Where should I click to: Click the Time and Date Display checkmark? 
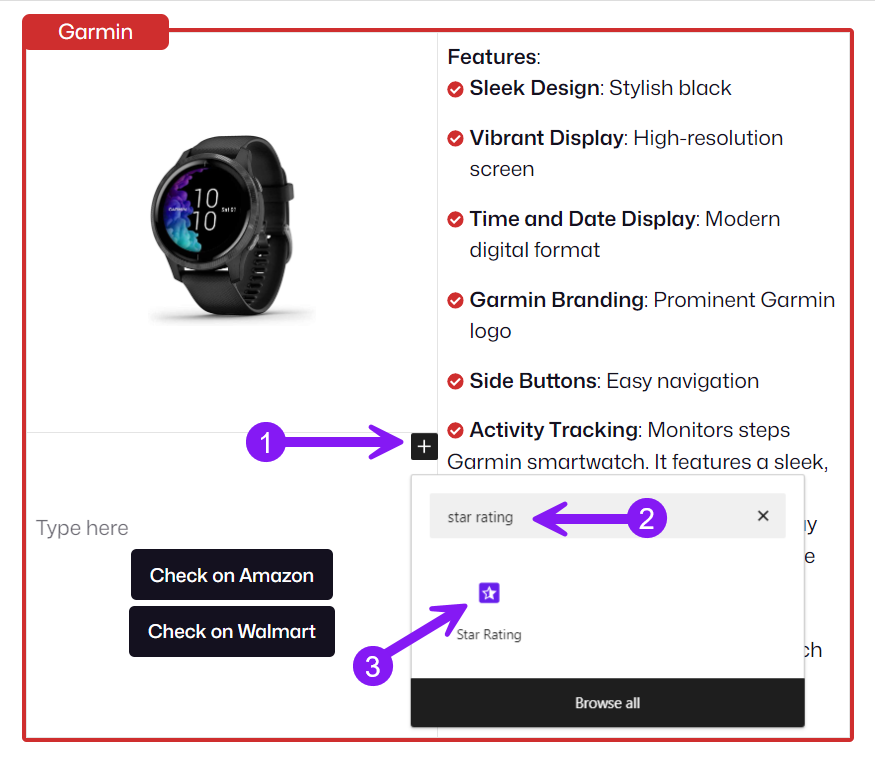pos(455,219)
